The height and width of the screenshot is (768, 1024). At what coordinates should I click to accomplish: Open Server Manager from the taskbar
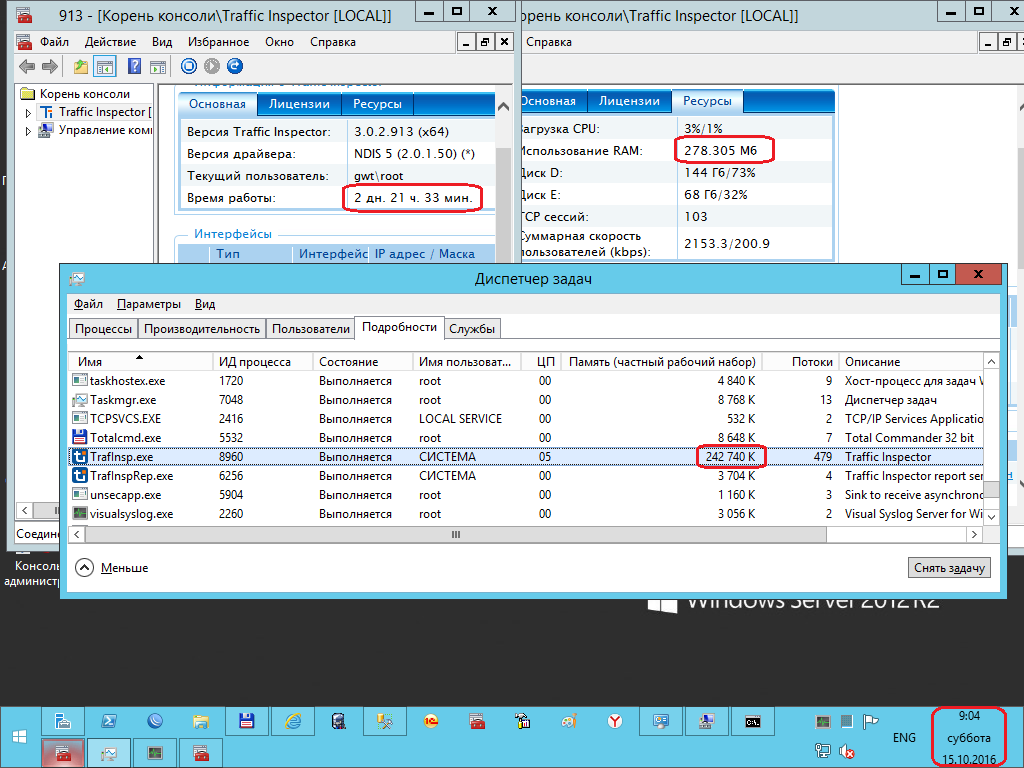point(63,722)
